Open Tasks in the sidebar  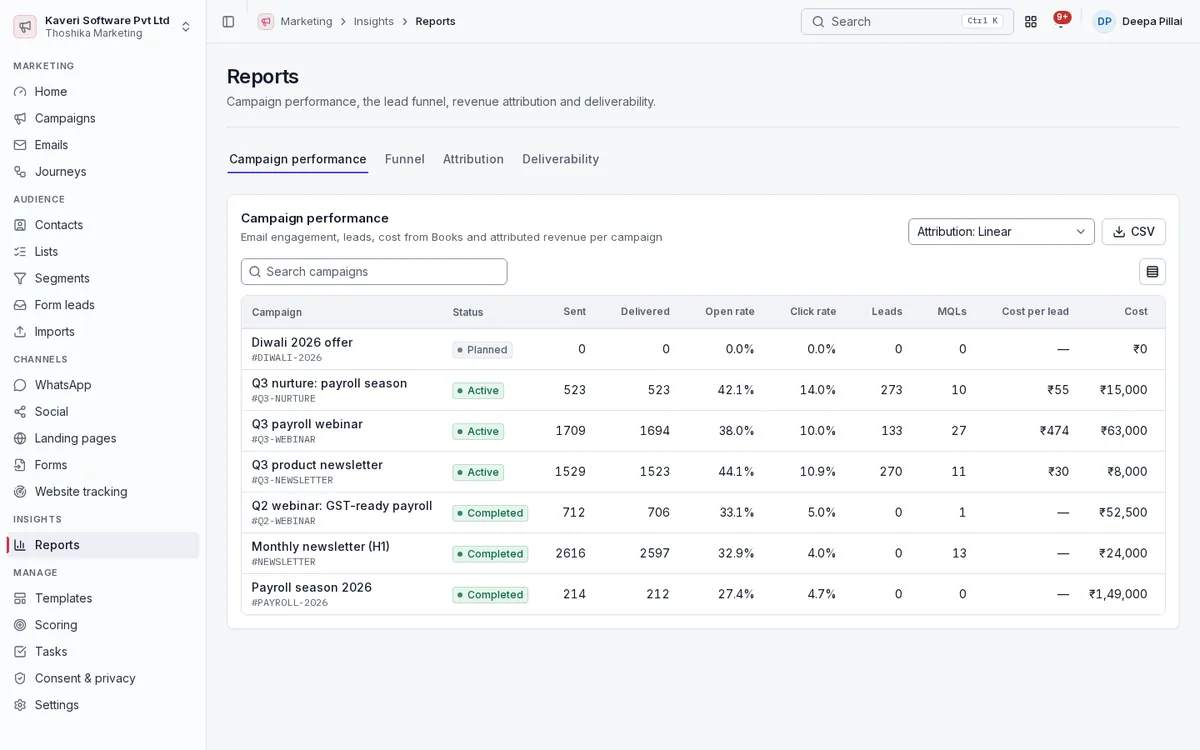coord(103,651)
